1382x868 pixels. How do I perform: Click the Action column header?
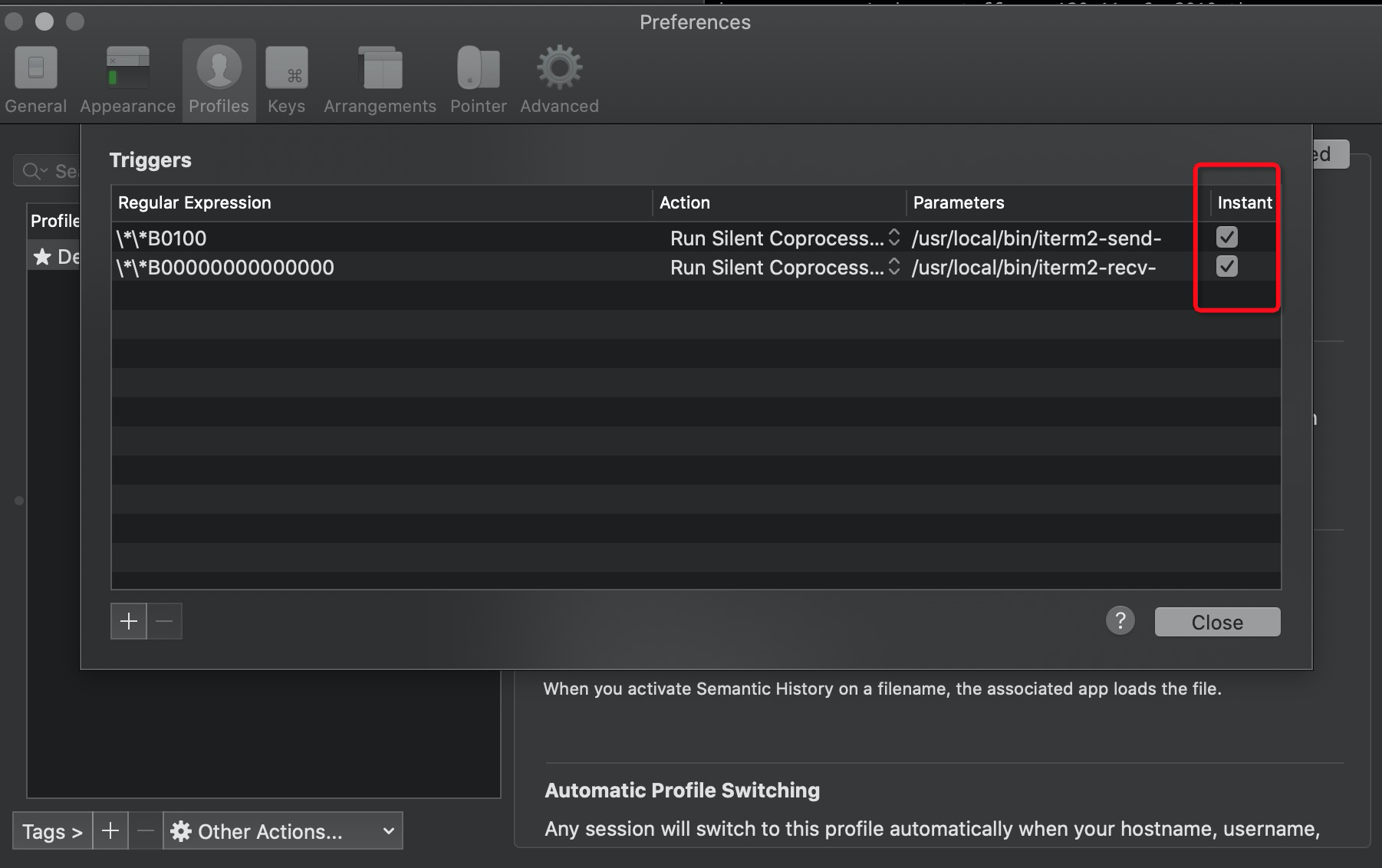coord(779,202)
